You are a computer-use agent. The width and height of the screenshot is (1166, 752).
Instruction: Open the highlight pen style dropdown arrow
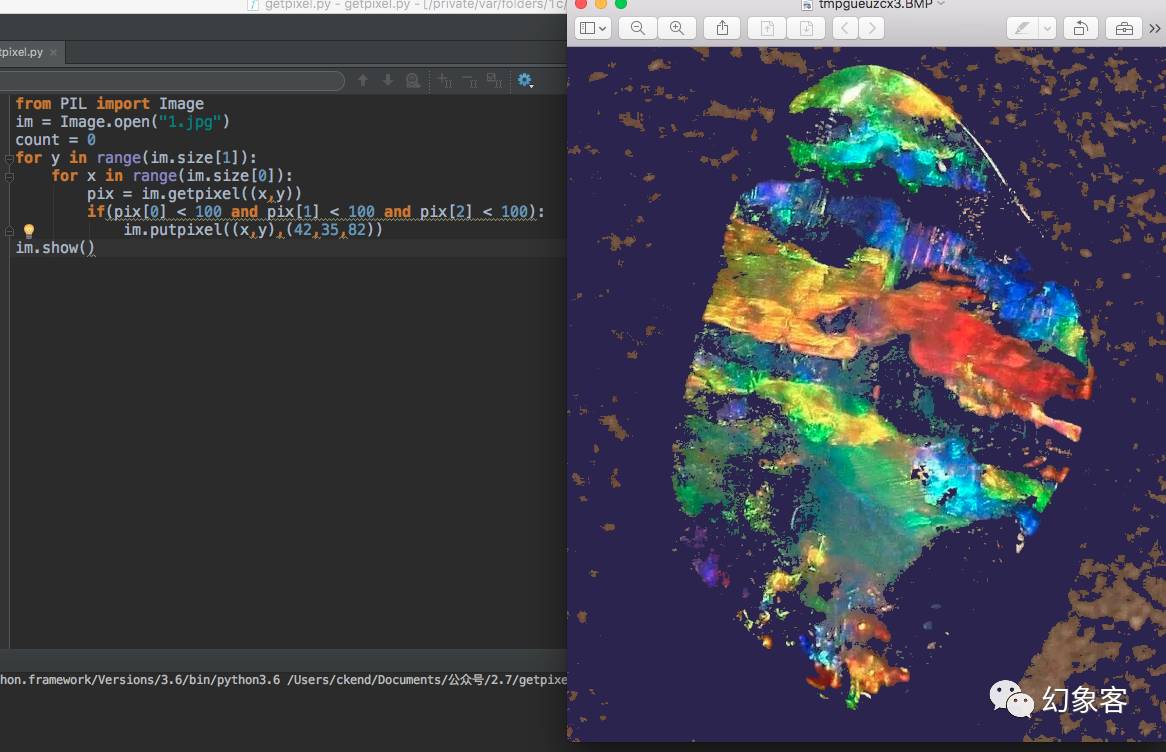click(1047, 28)
